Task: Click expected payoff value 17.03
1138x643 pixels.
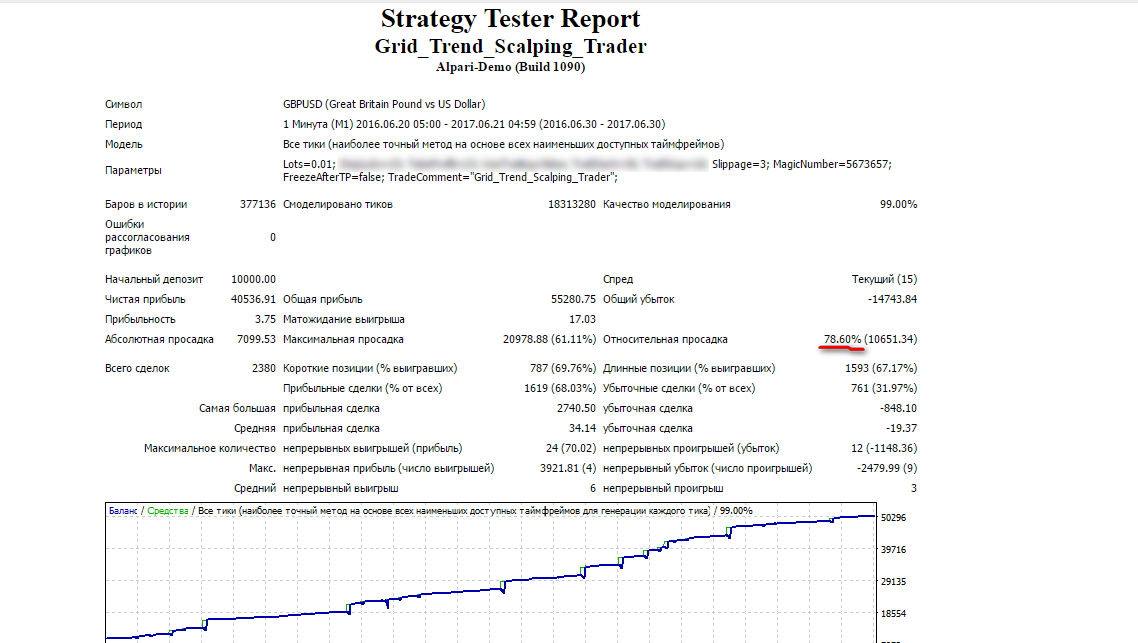Action: coord(582,319)
